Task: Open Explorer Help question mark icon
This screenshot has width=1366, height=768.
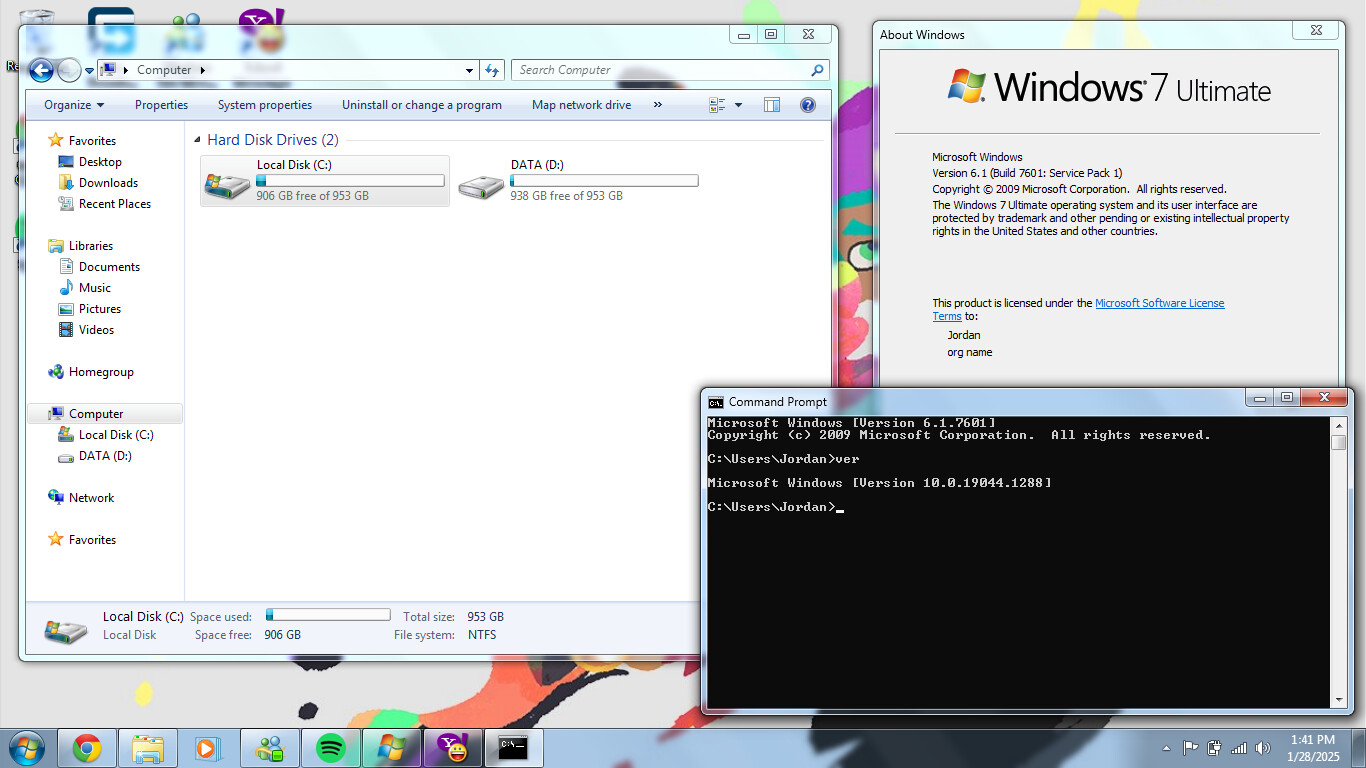Action: click(x=808, y=105)
